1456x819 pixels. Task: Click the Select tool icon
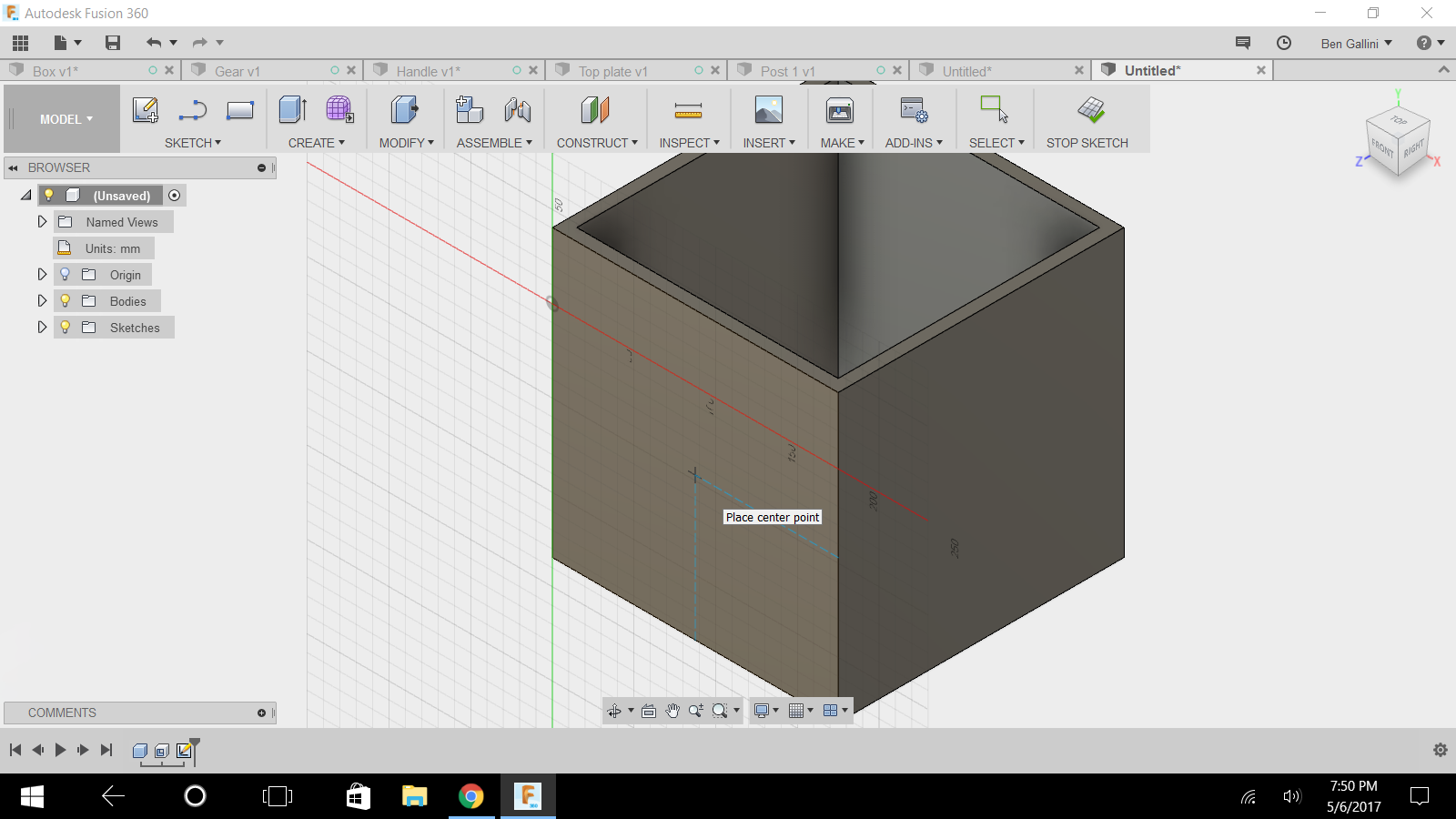pyautogui.click(x=995, y=109)
